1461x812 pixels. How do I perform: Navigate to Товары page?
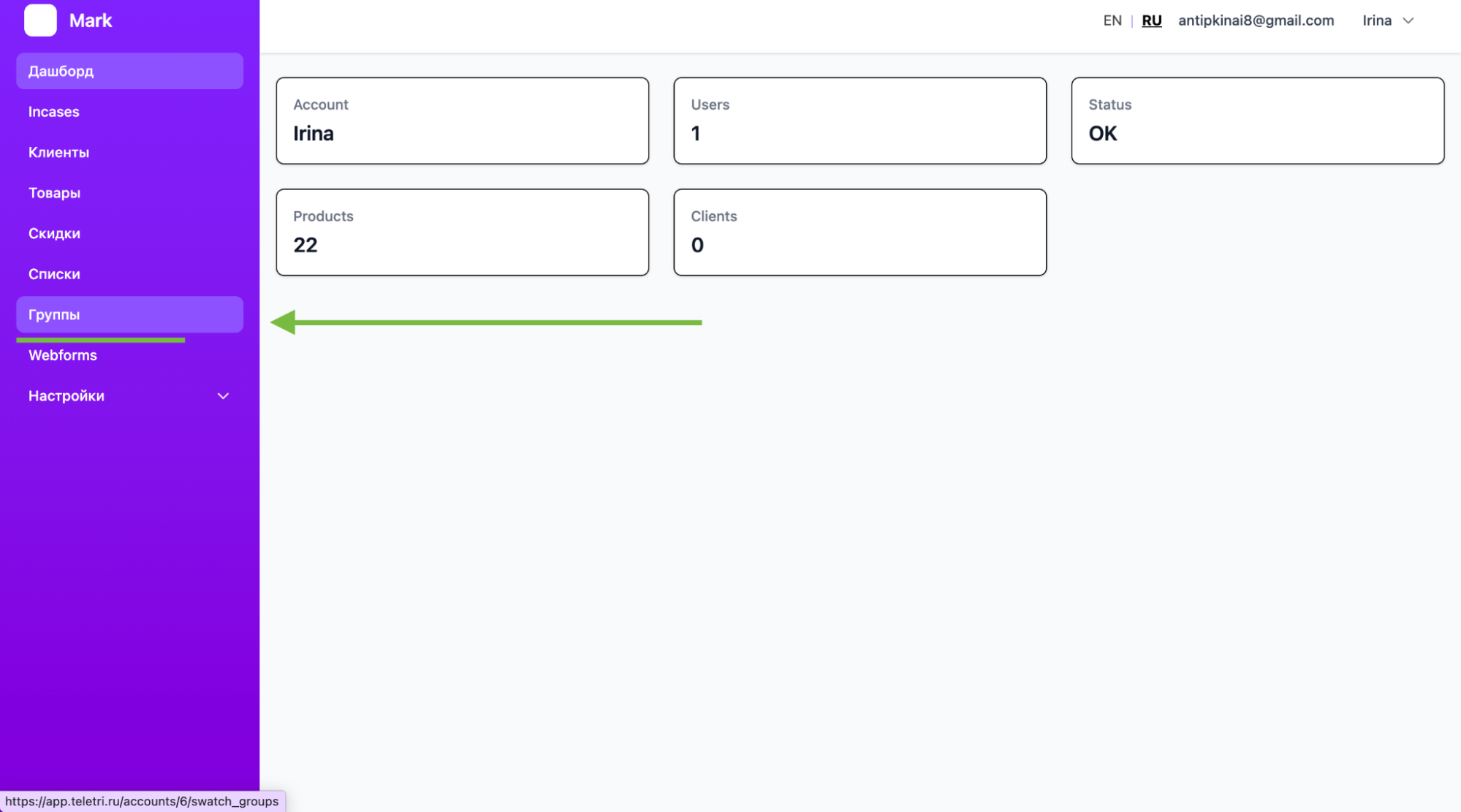click(x=54, y=193)
